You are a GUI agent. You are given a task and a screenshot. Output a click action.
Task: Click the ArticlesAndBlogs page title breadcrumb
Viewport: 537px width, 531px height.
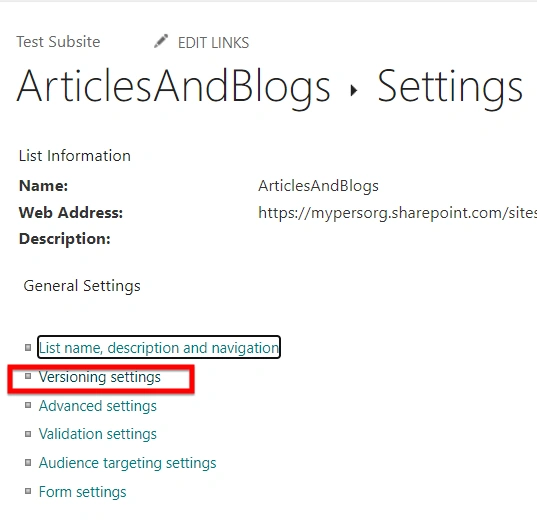[x=173, y=87]
